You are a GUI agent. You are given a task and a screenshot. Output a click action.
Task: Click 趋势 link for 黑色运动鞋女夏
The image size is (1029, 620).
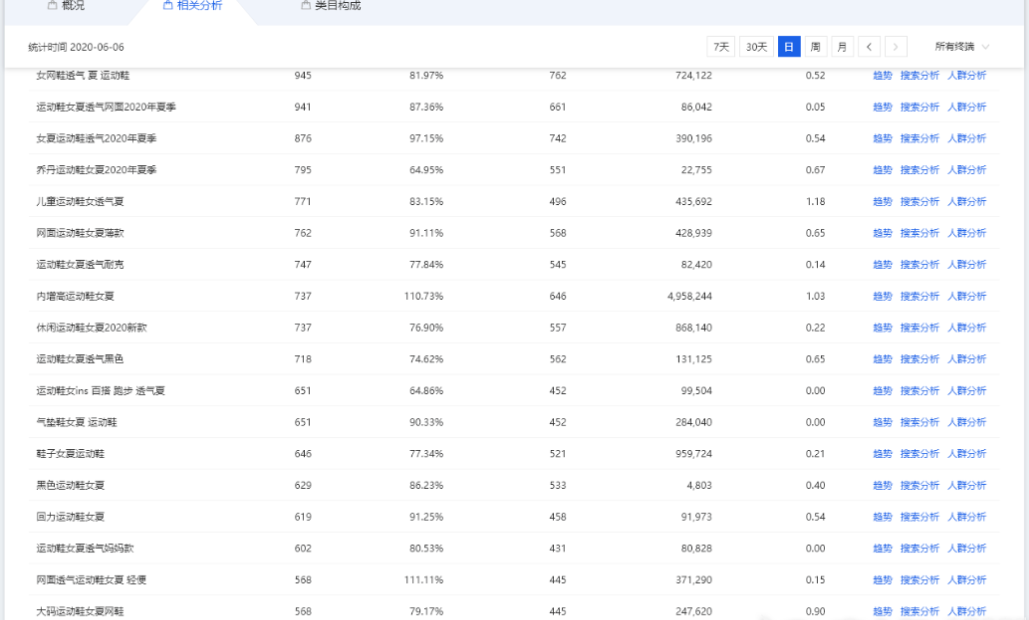(882, 485)
